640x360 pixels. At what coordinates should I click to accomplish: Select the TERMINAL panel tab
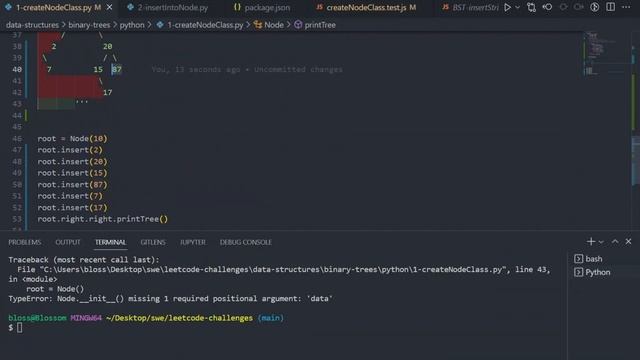(111, 242)
